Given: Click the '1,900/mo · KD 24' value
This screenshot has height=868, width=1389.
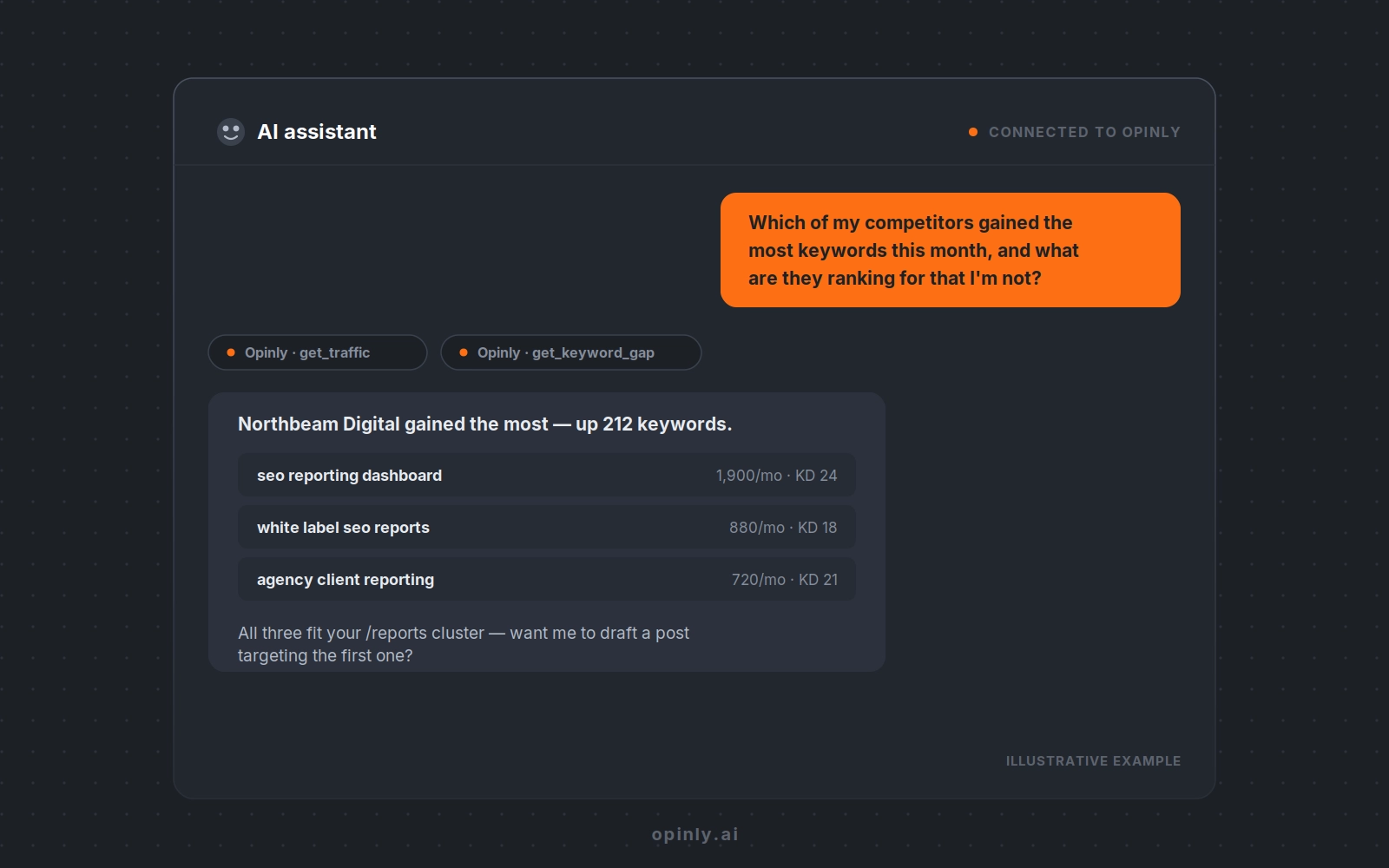Looking at the screenshot, I should click(x=777, y=476).
